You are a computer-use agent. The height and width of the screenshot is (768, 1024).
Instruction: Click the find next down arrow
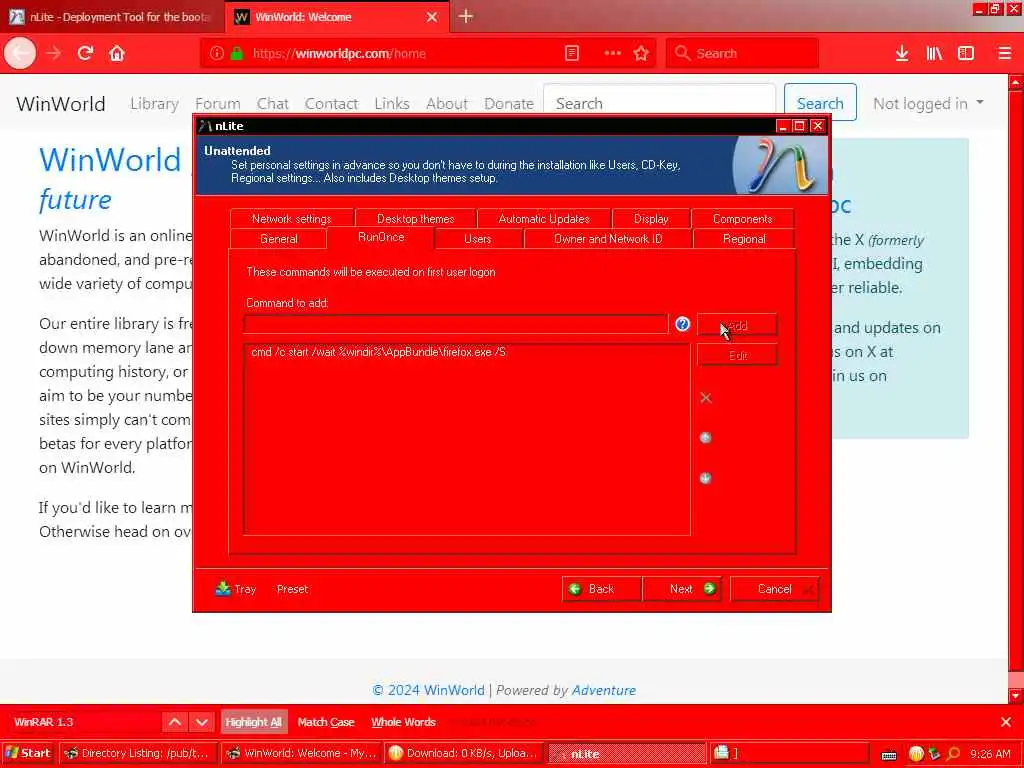202,722
